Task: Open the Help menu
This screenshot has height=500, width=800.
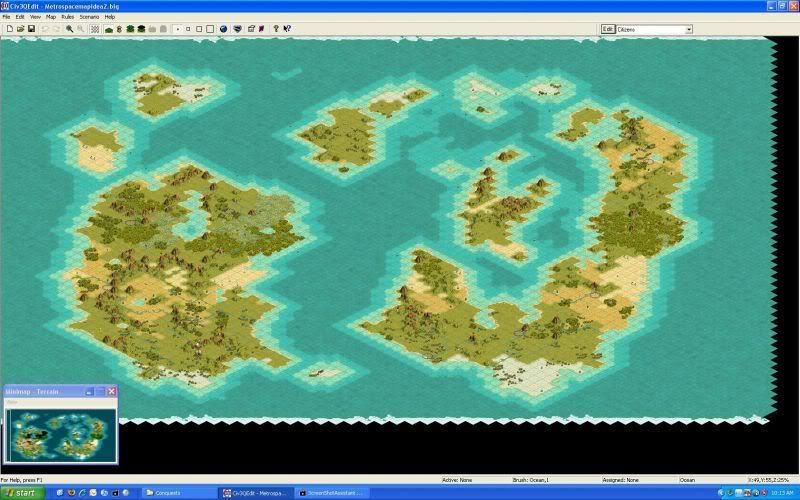Action: 110,17
